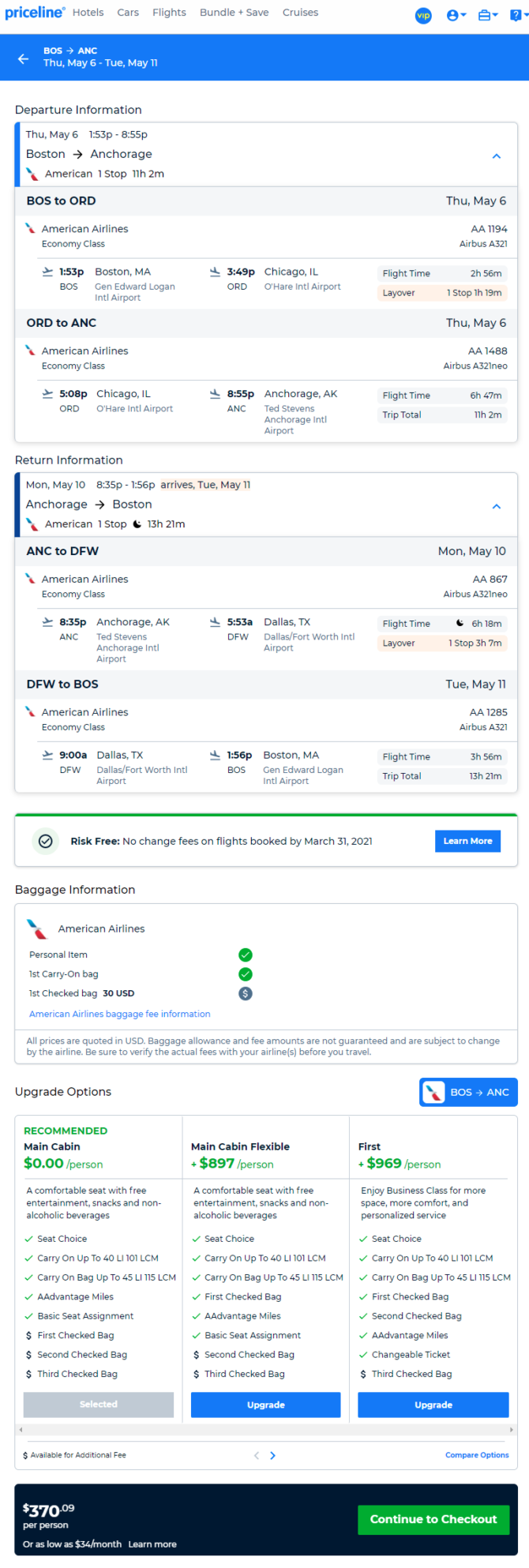Open the trips briefcase icon menu
The image size is (529, 1568).
[x=487, y=15]
